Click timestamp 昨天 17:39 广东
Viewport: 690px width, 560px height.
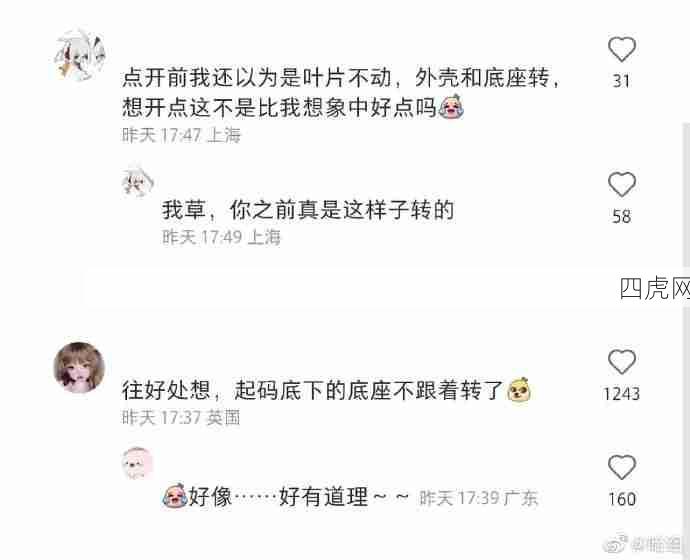(x=478, y=498)
